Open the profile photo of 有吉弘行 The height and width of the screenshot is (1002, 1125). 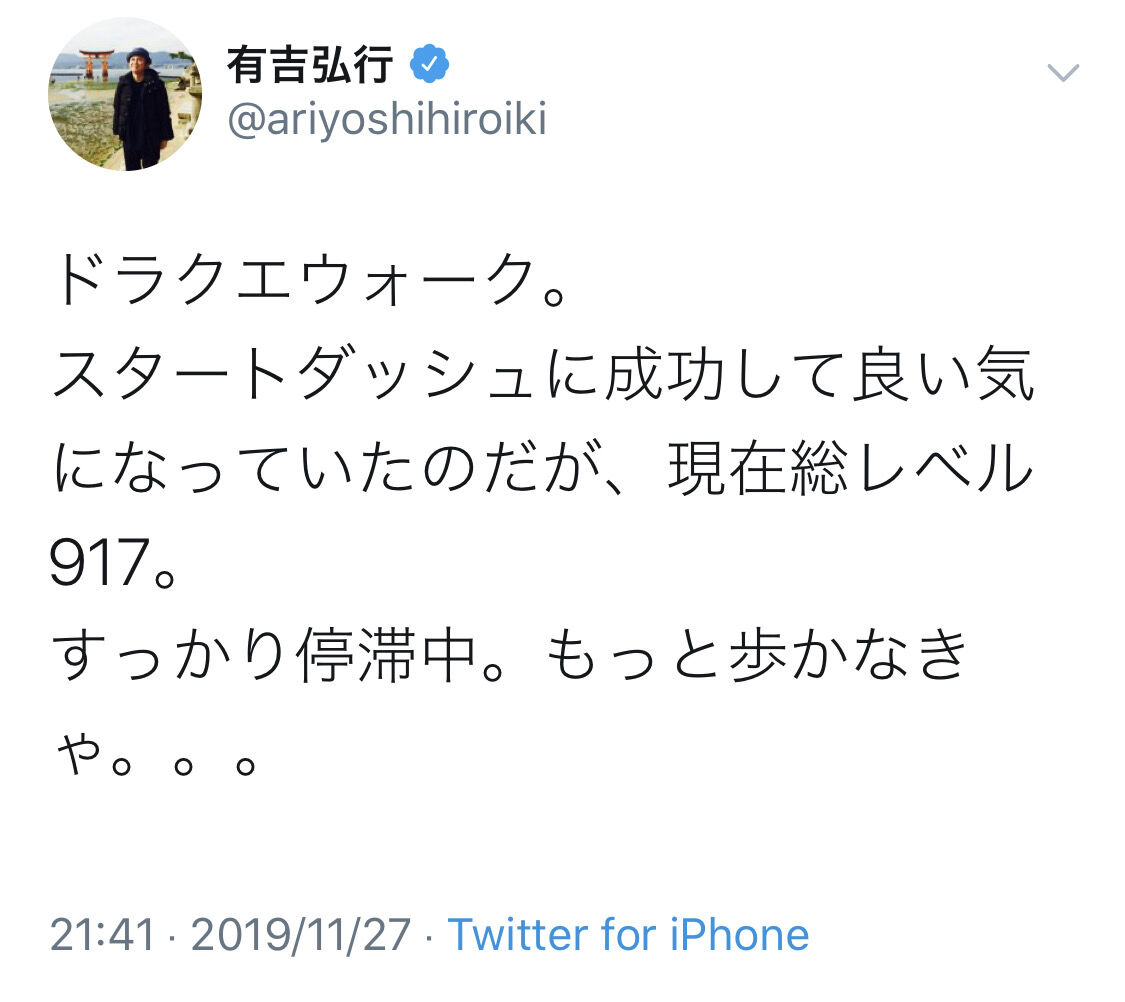[125, 94]
